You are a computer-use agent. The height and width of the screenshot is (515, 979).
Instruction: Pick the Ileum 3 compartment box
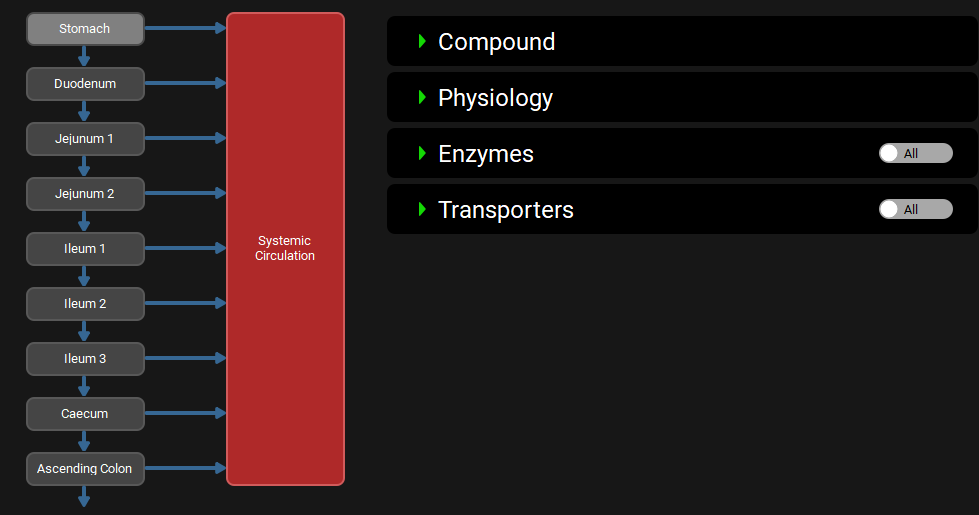pyautogui.click(x=85, y=359)
